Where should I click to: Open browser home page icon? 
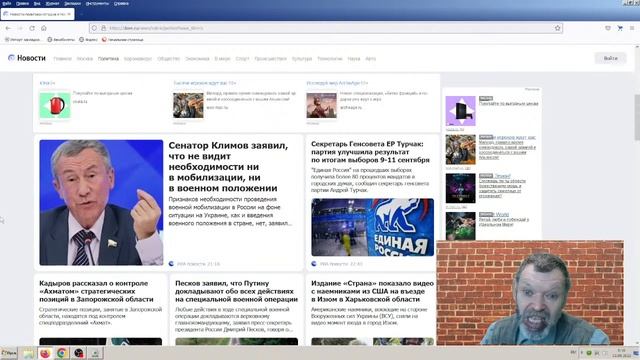(x=44, y=28)
